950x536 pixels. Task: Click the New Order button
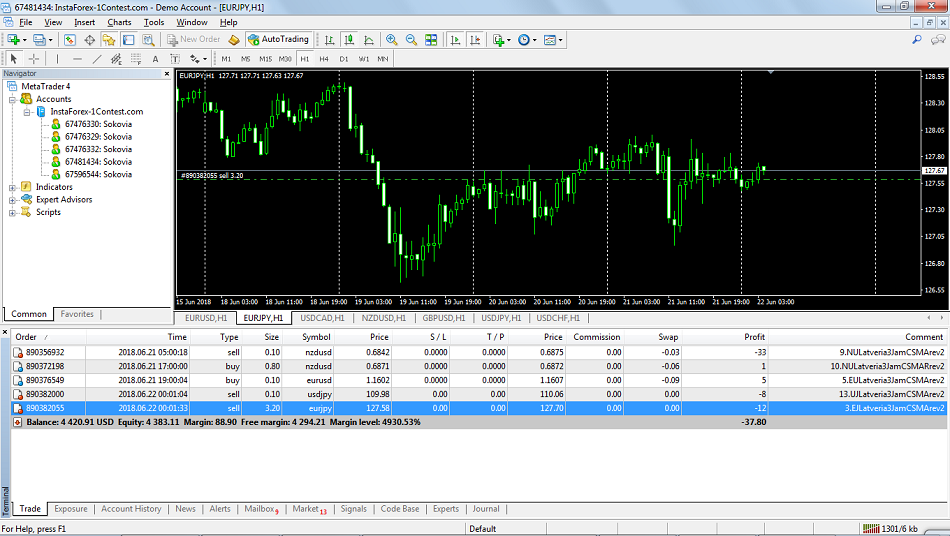point(193,39)
